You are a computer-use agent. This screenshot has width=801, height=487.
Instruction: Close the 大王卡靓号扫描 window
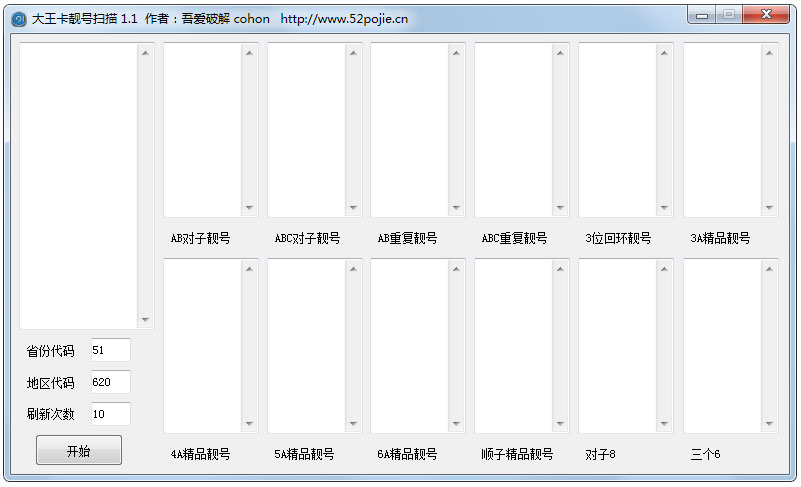(x=766, y=15)
